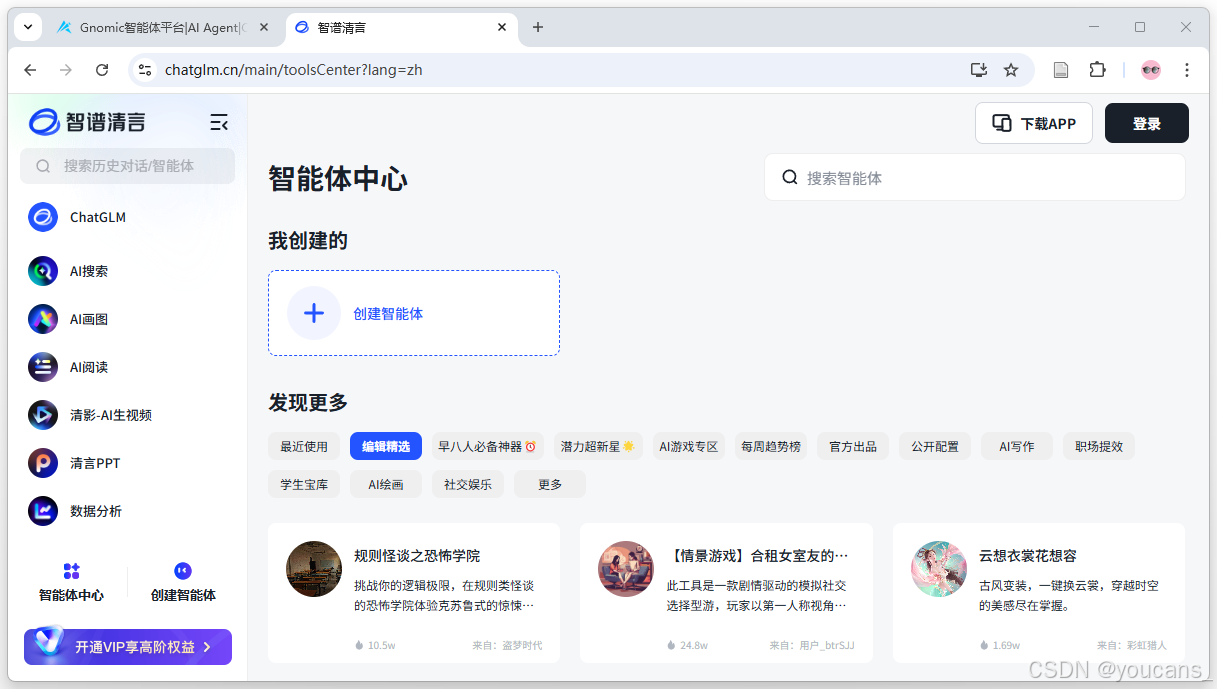Viewport: 1217px width, 689px height.
Task: Click the browser back arrow
Action: [30, 70]
